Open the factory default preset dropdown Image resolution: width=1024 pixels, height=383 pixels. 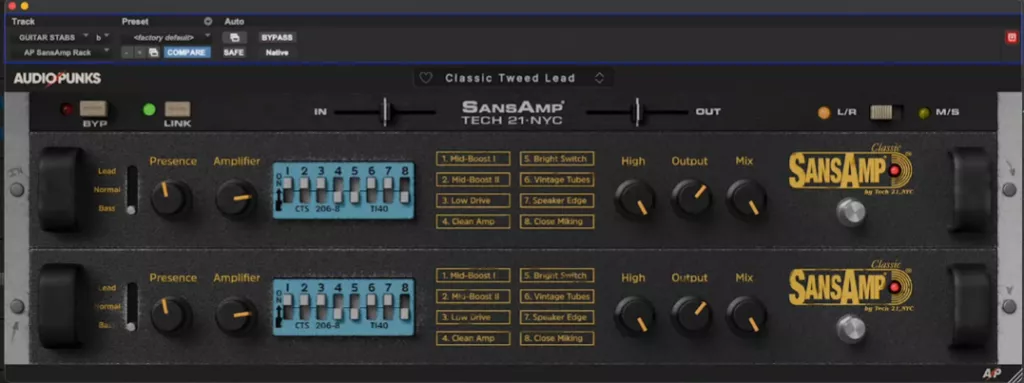[x=167, y=37]
